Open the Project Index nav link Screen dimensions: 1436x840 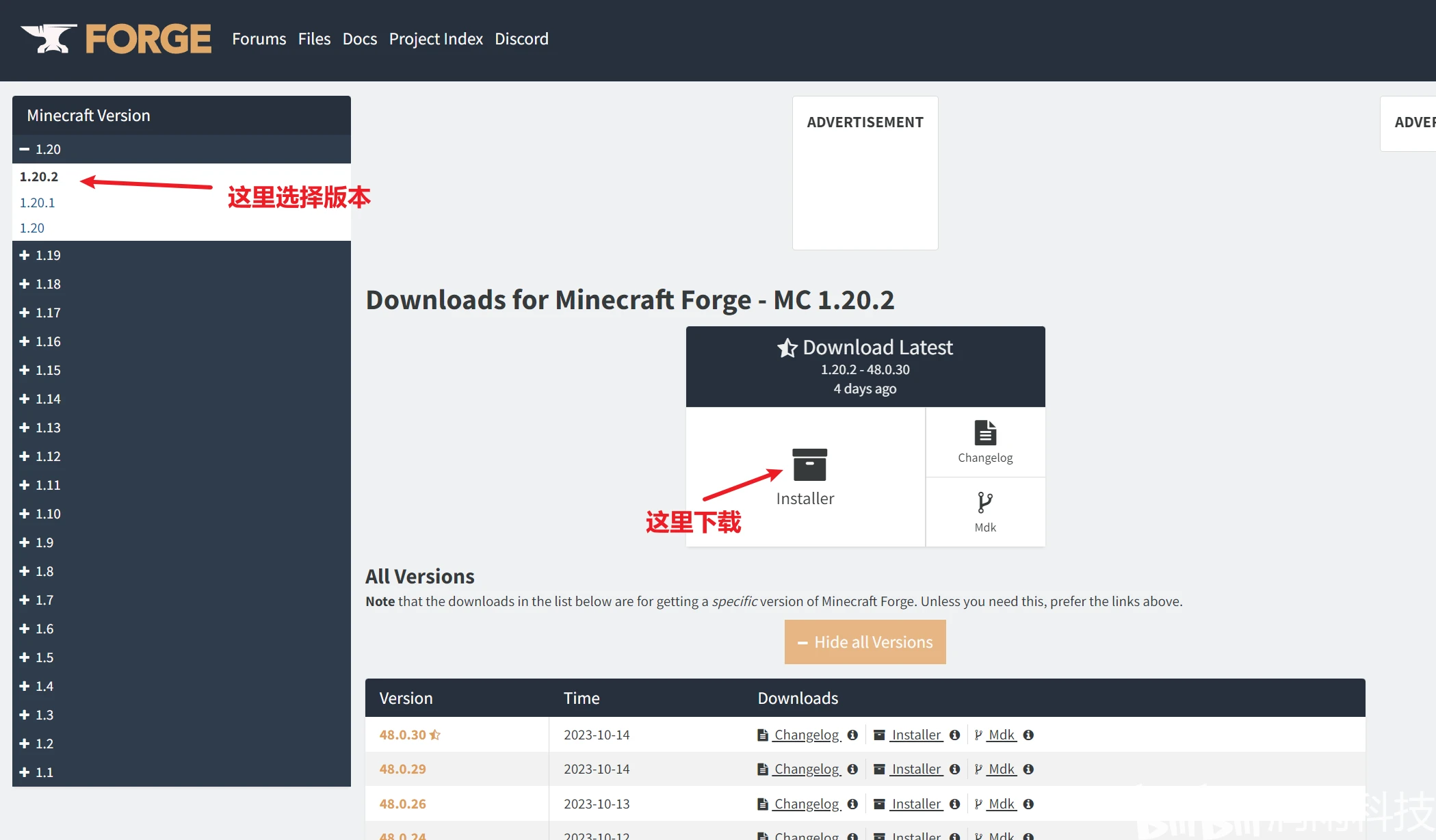(x=436, y=39)
